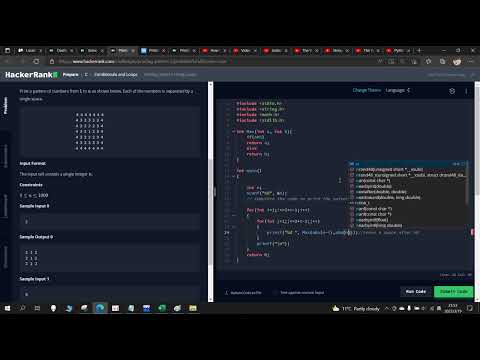Open editor more options dots
The image size is (480, 360).
click(466, 91)
